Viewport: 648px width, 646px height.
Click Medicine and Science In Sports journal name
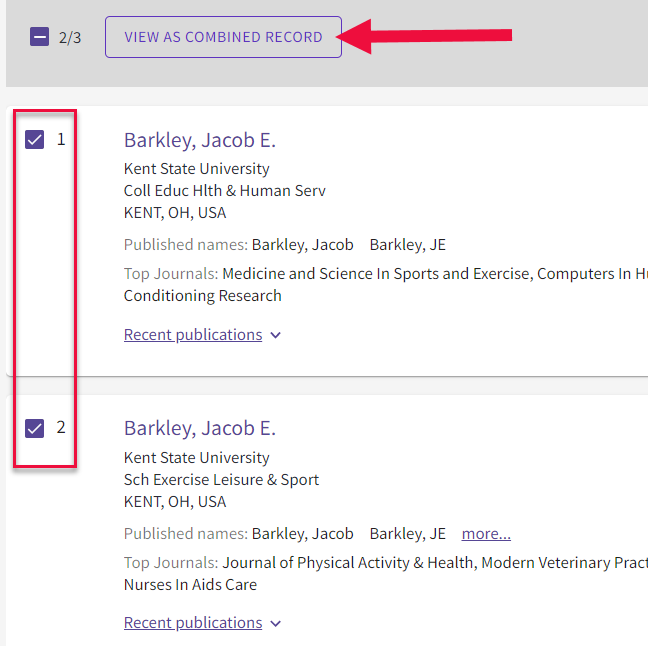pyautogui.click(x=376, y=274)
